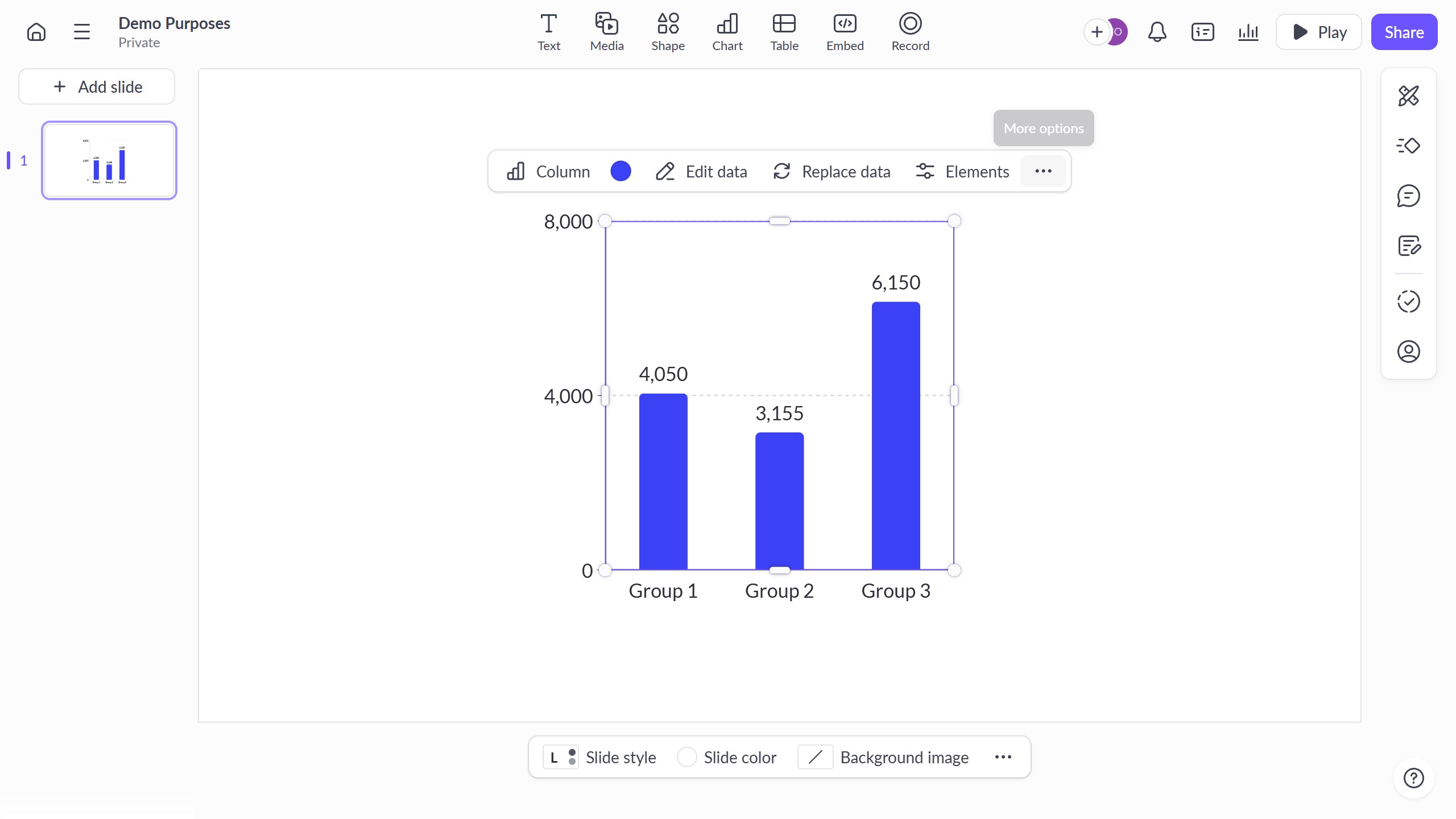
Task: Open the hamburger menu
Action: [82, 32]
